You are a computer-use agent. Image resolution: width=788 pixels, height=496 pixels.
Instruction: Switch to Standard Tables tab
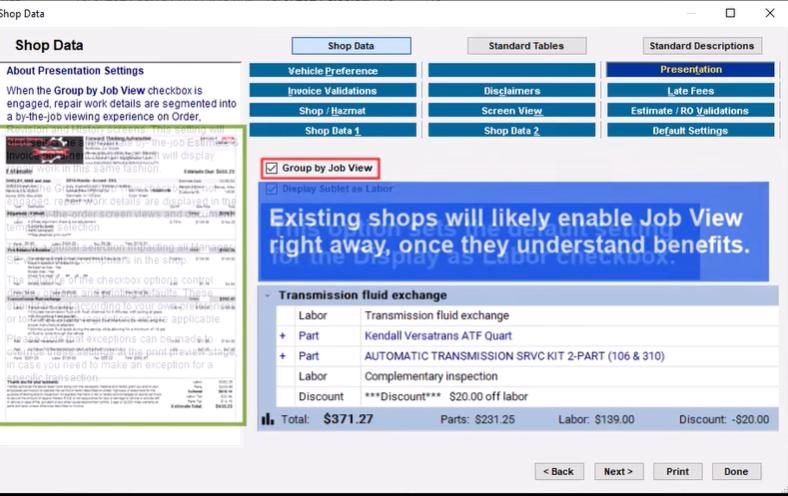click(x=526, y=46)
